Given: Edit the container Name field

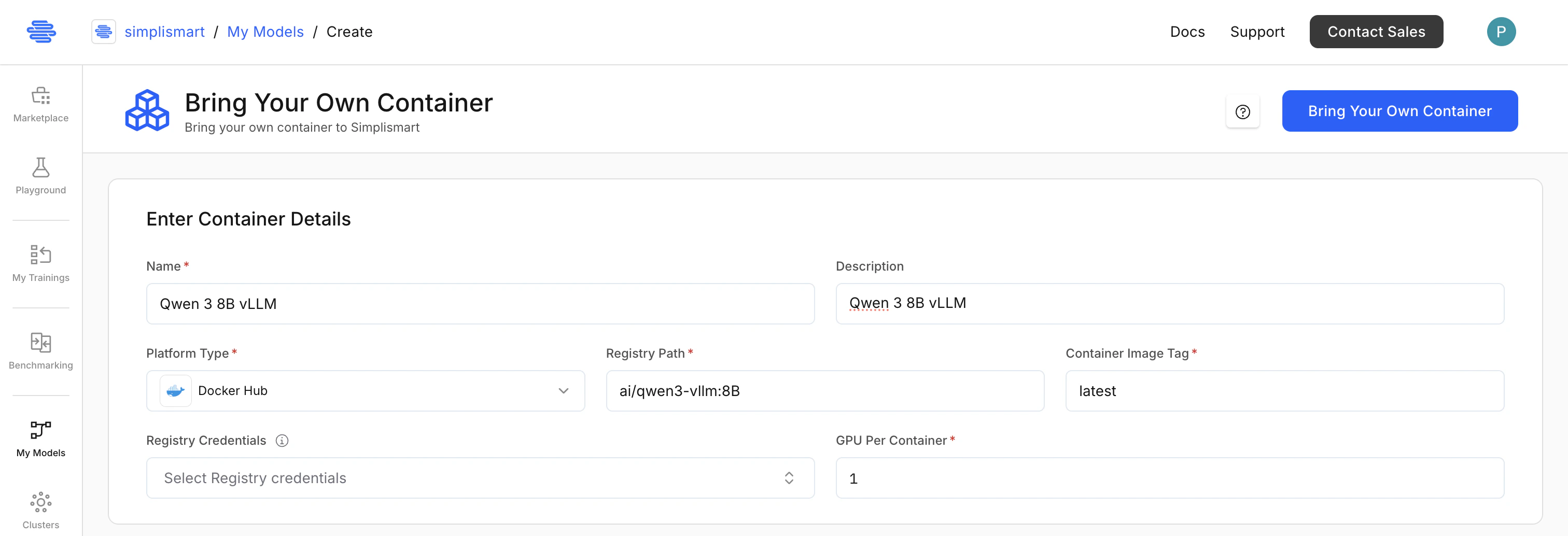Looking at the screenshot, I should coord(480,304).
